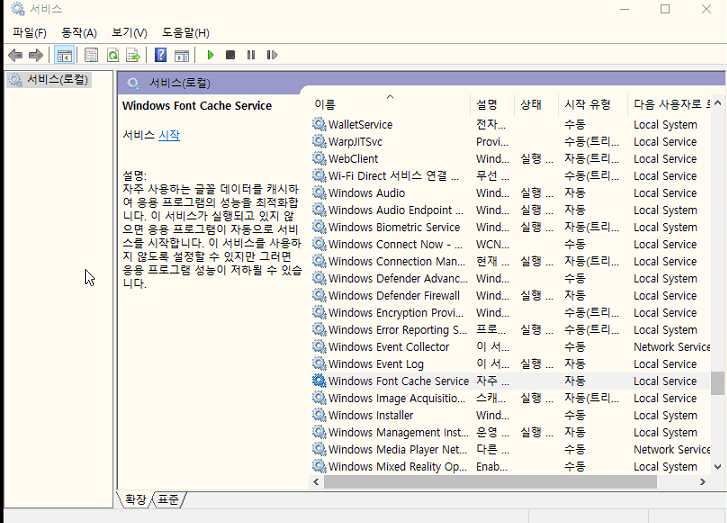Select the Windows Image Acquisitio... row
Screen dimensions: 727x523
[510, 398]
